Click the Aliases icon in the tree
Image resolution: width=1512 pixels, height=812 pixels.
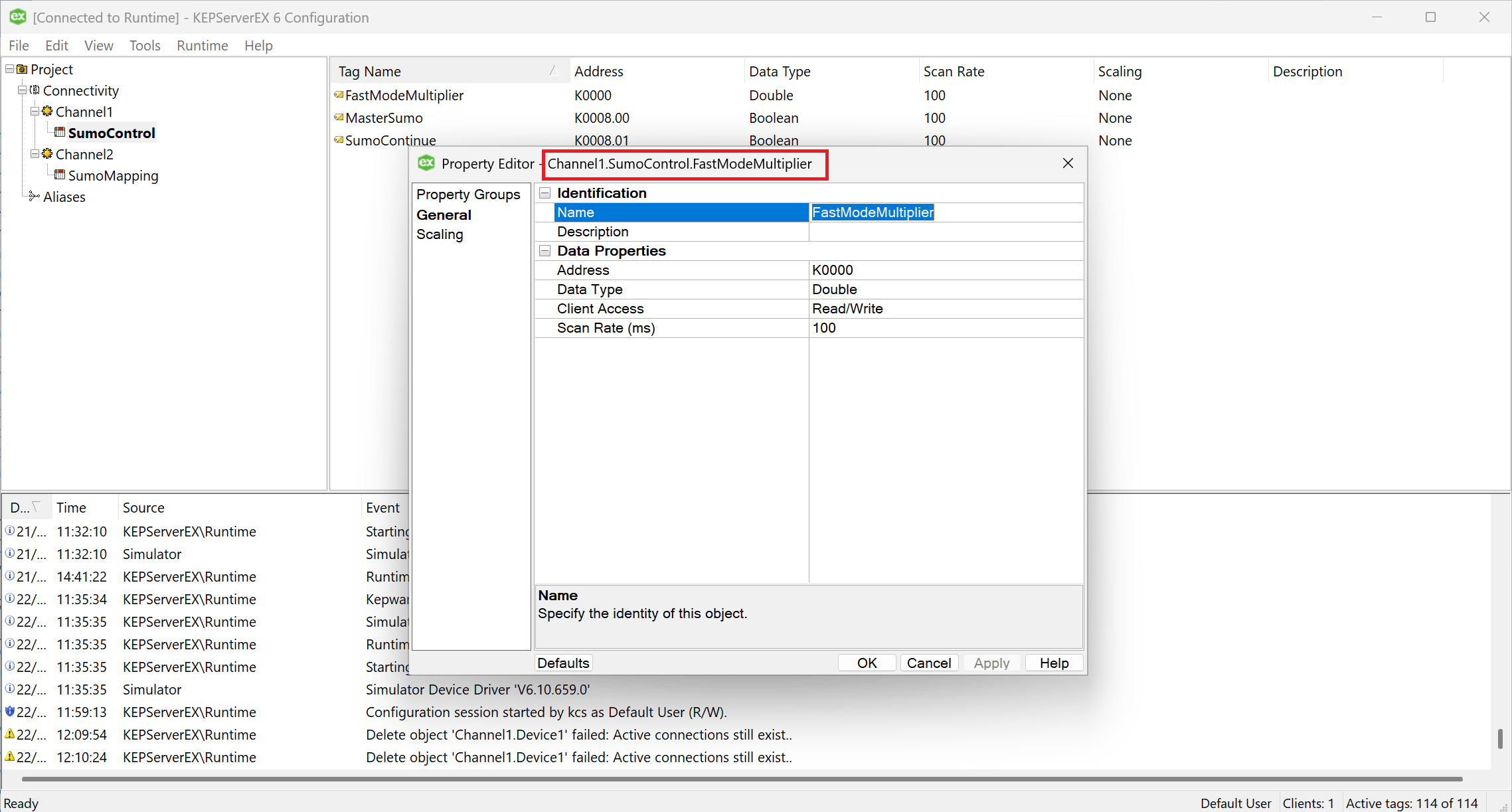(35, 196)
